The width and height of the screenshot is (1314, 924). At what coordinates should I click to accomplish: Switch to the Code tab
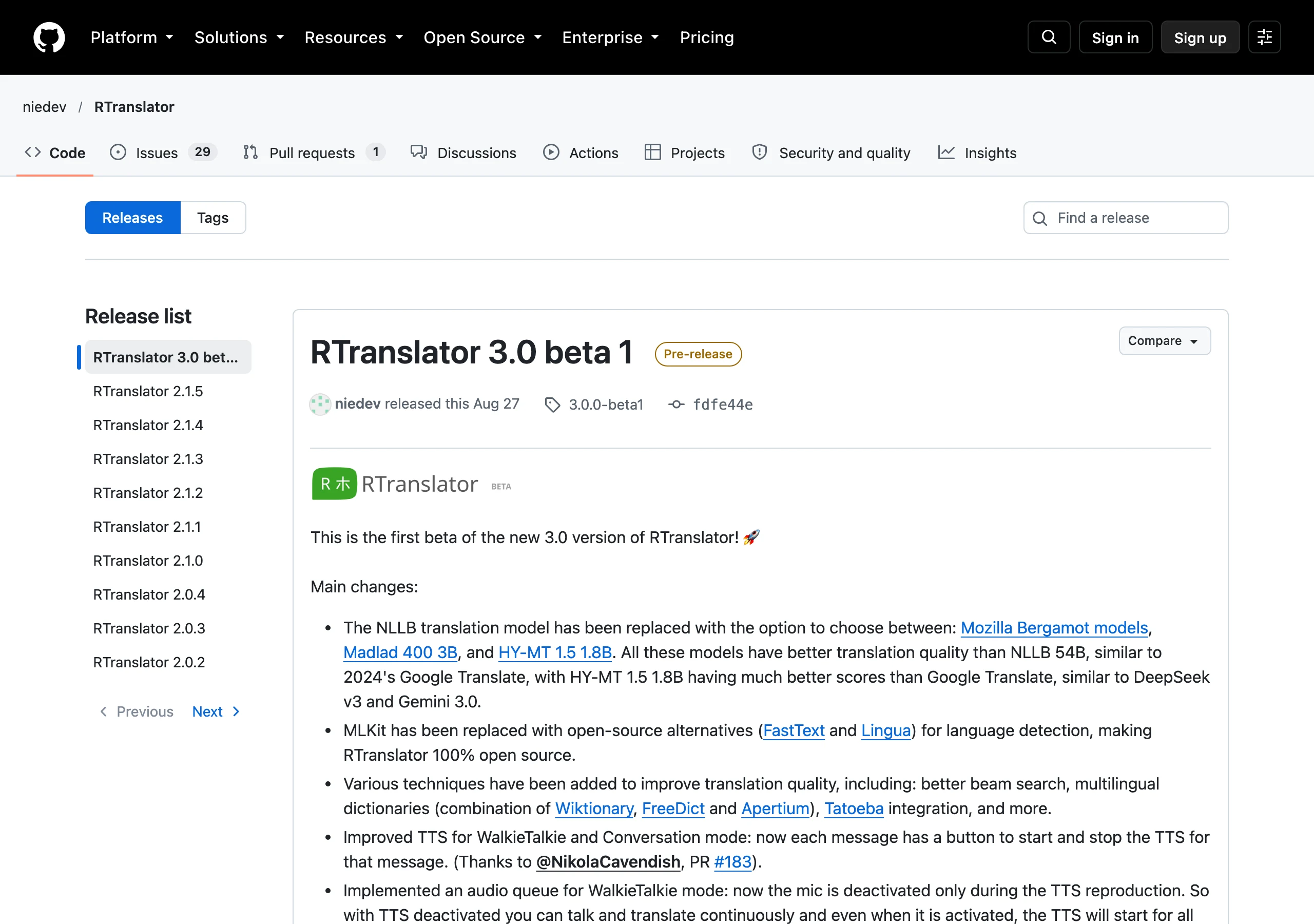pyautogui.click(x=55, y=153)
